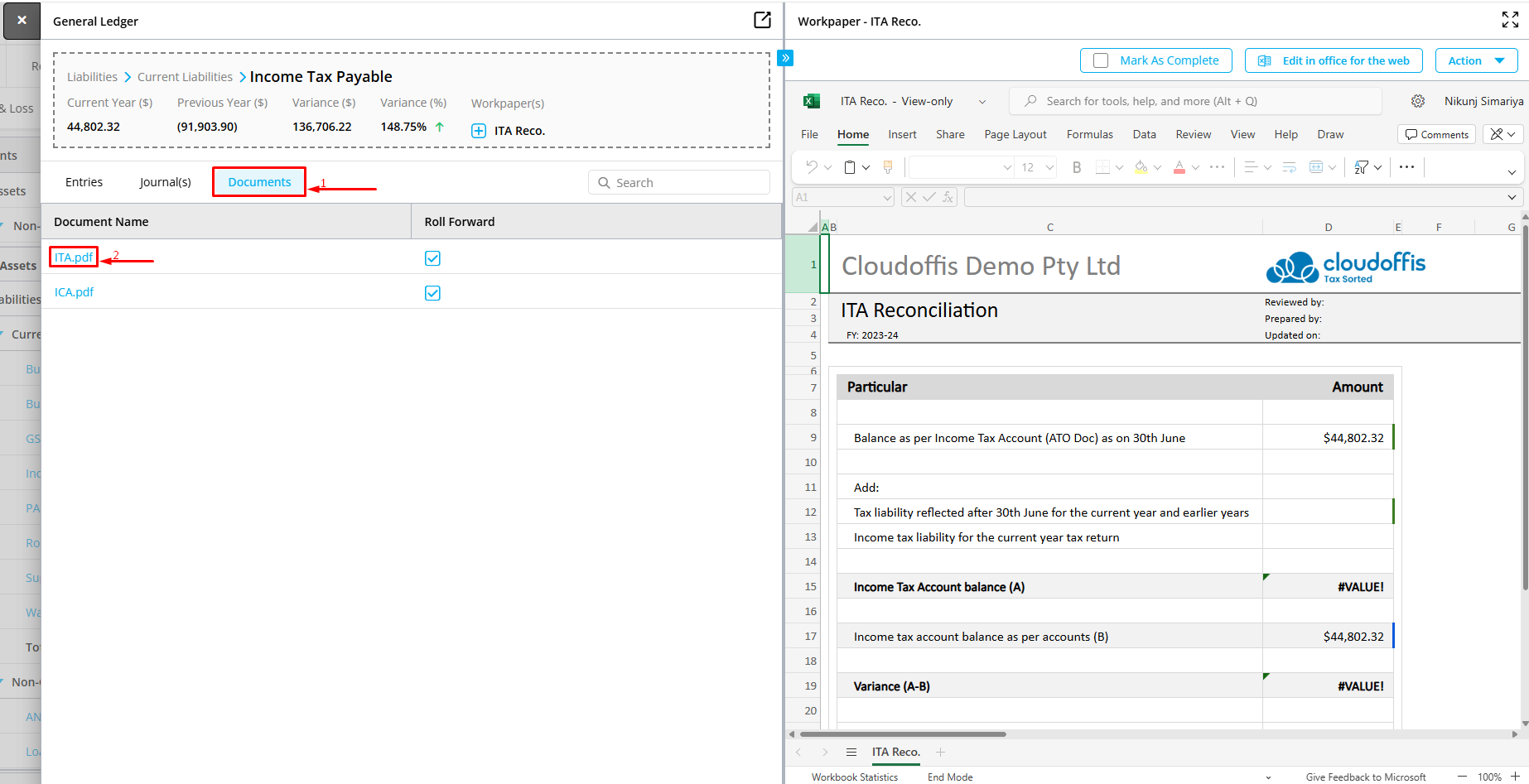Add a new sheet with plus icon

point(940,752)
